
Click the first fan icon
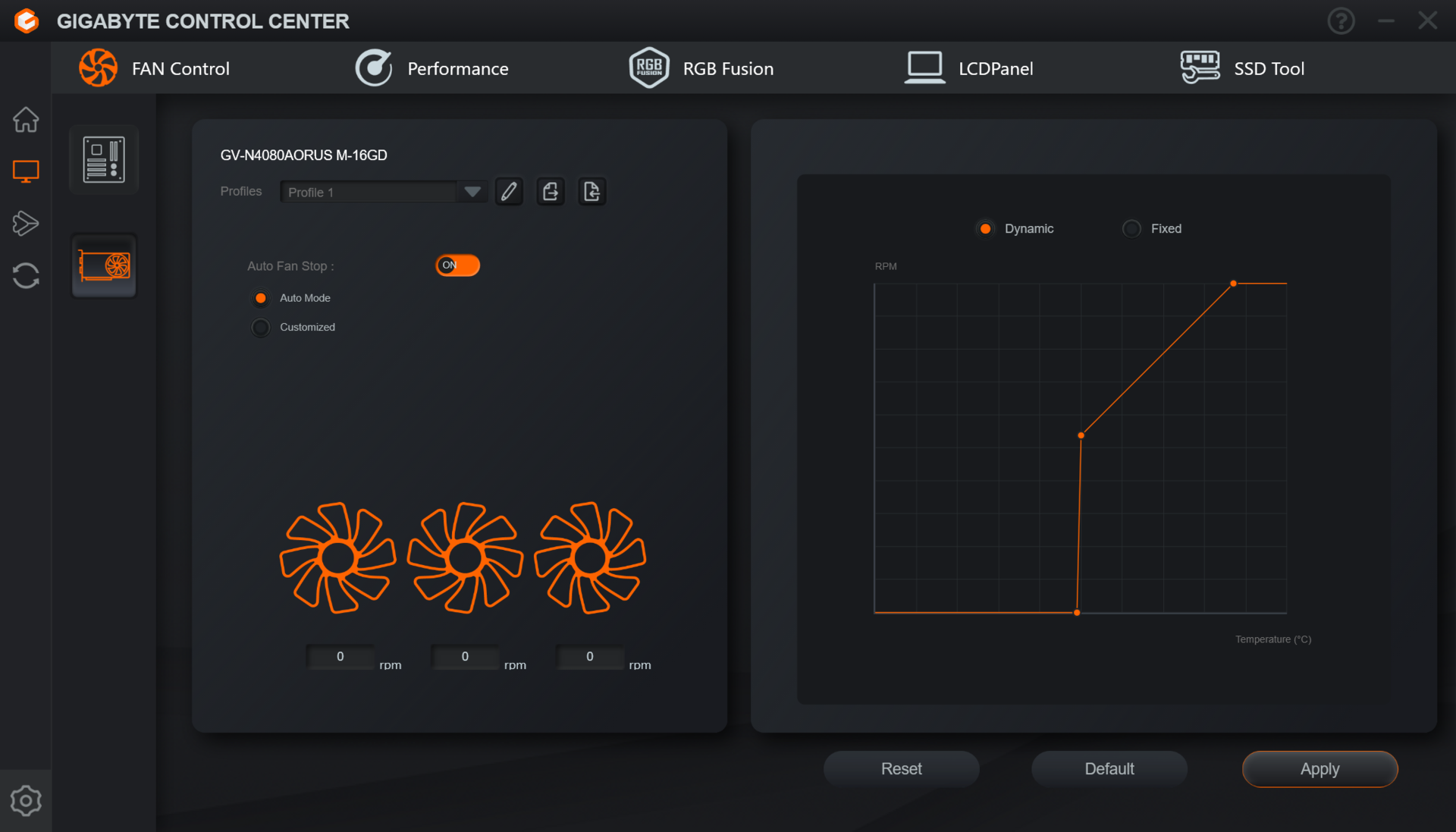tap(338, 558)
